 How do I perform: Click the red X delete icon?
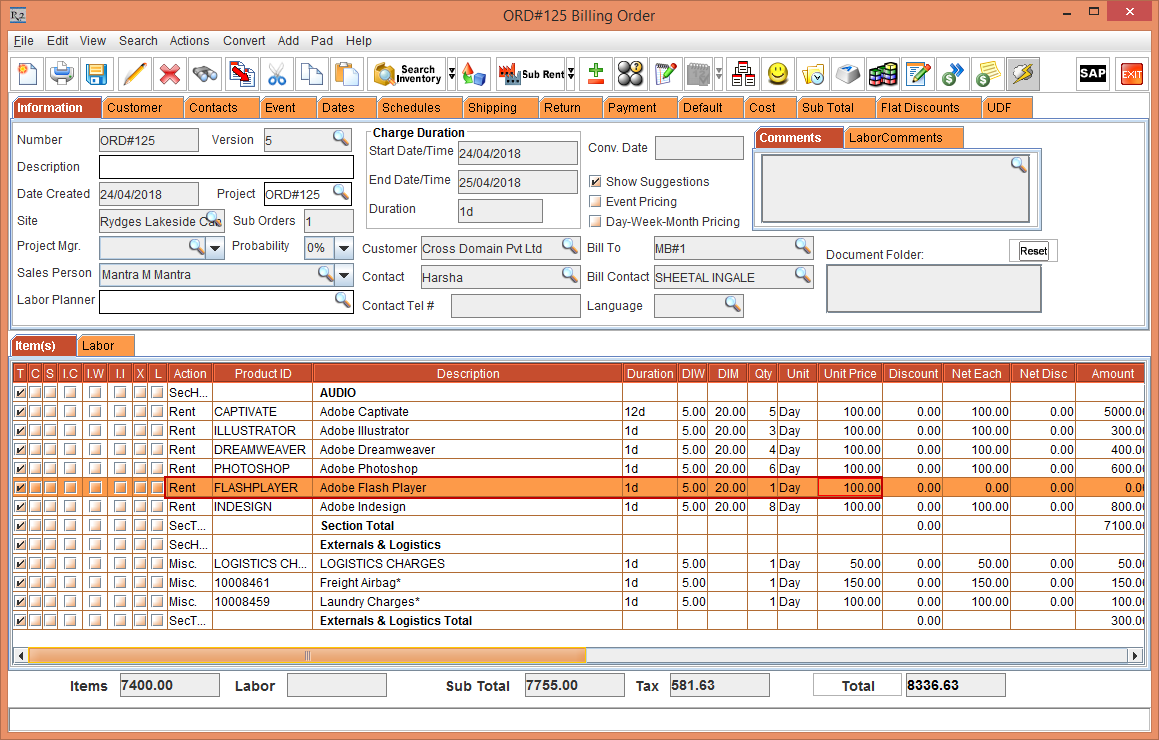point(170,74)
